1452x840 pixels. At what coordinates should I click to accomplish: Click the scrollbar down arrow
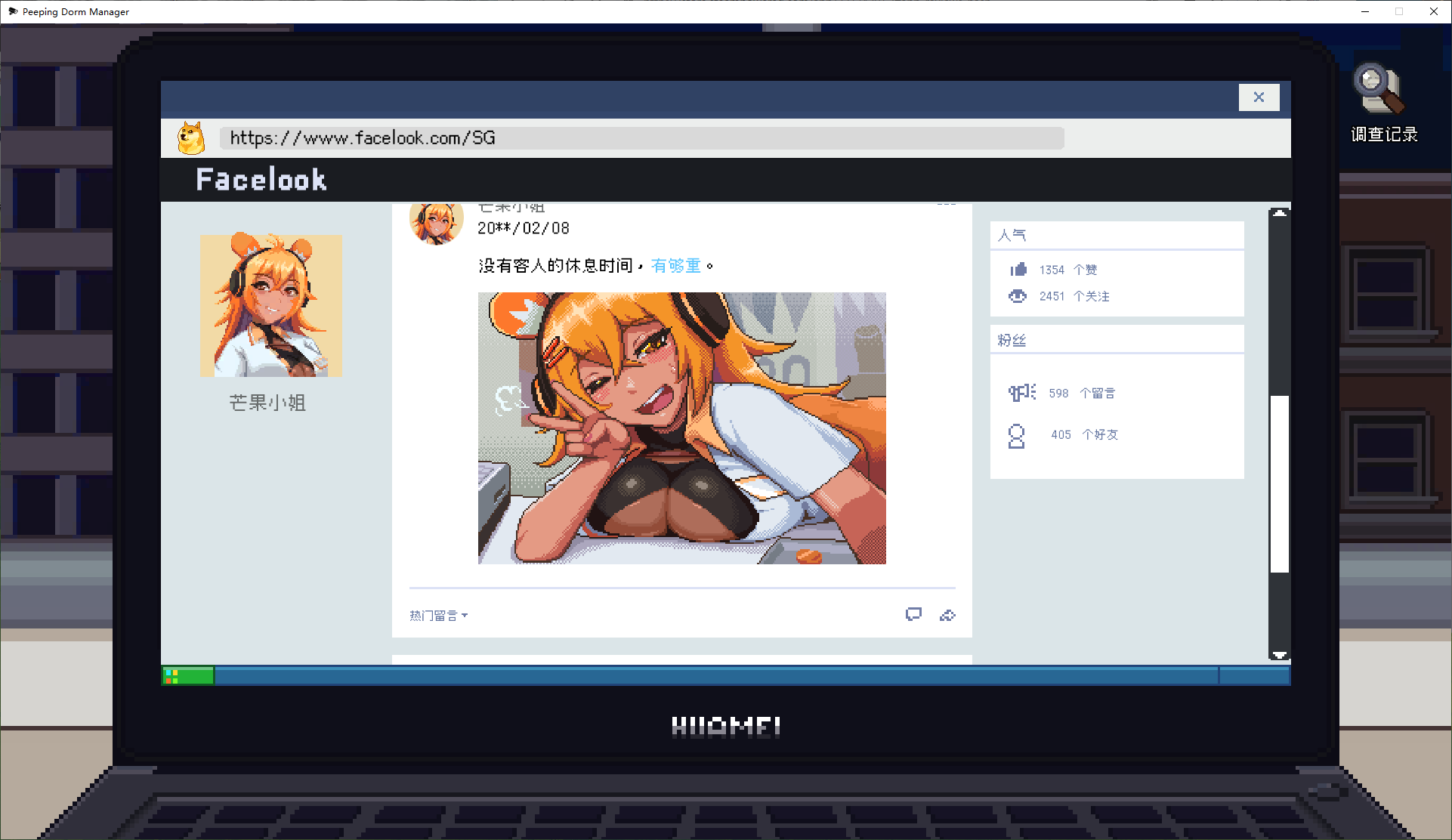pyautogui.click(x=1279, y=655)
